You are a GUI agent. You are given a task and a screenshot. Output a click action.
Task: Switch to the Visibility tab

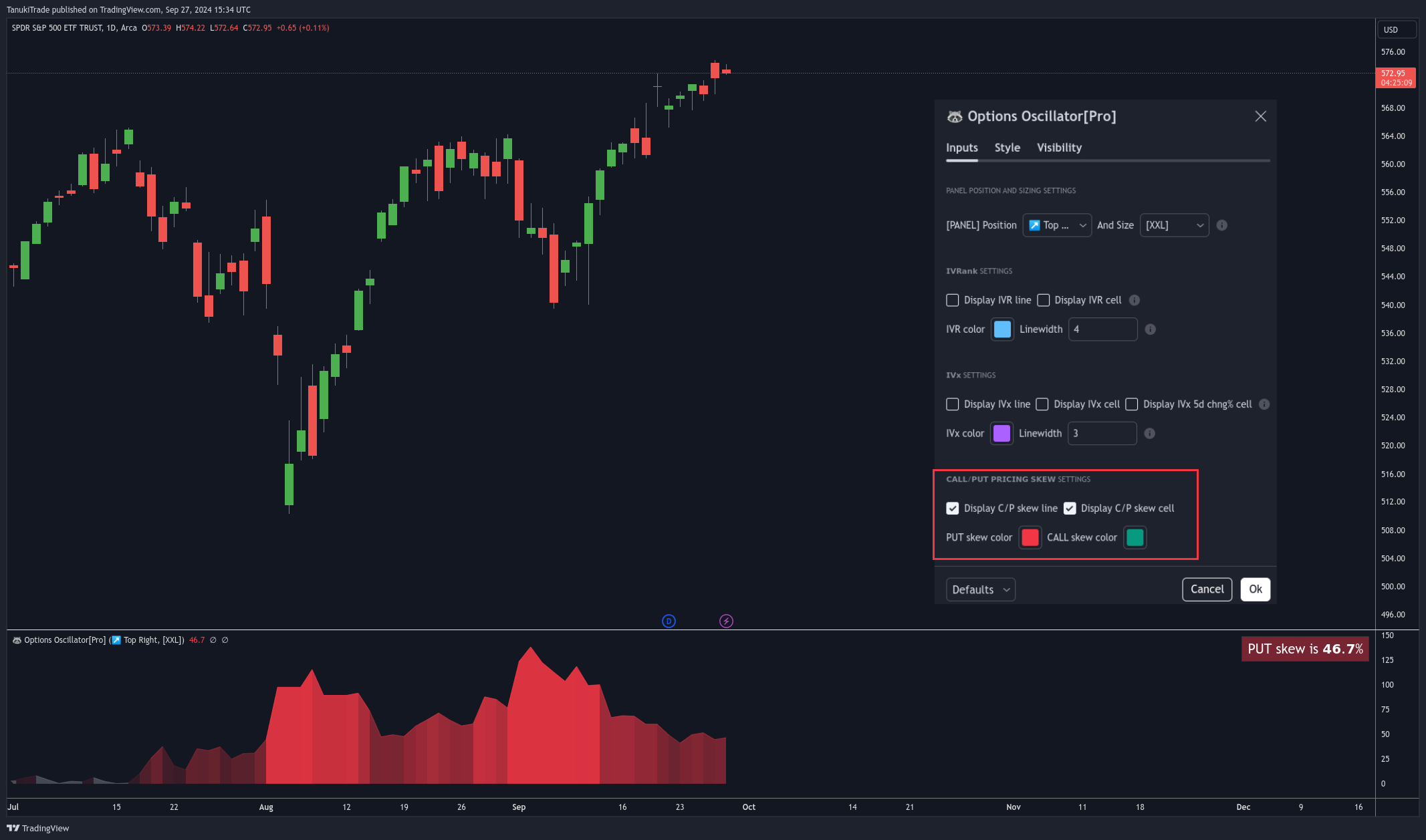point(1059,148)
